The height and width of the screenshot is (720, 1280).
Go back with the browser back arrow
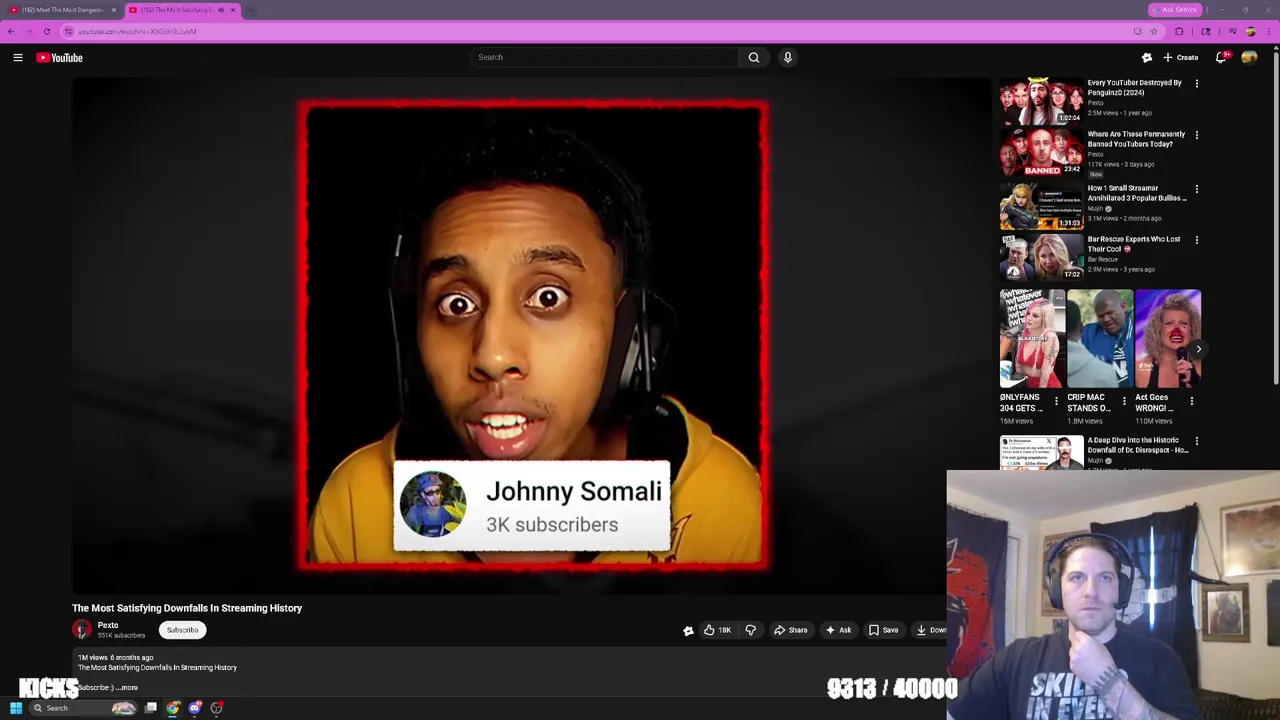click(11, 31)
